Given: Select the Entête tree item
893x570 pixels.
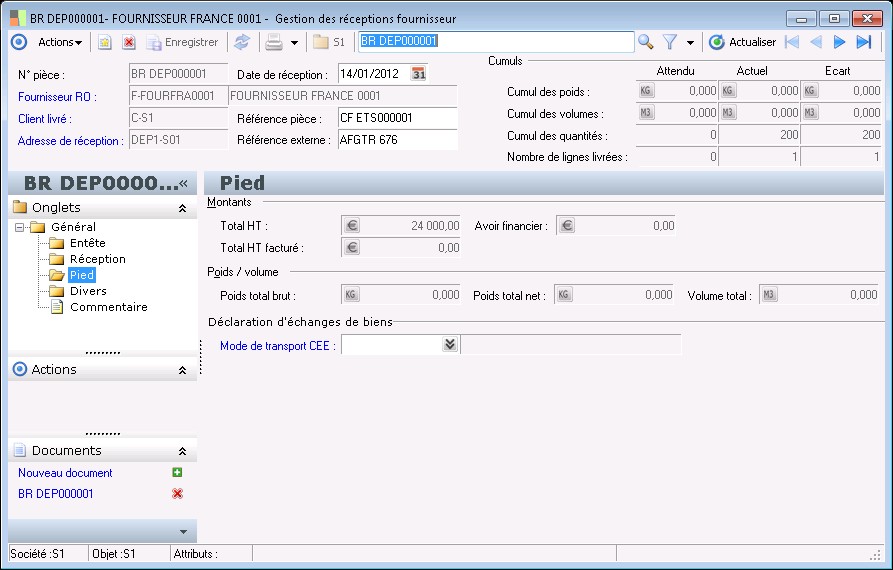Looking at the screenshot, I should 87,243.
